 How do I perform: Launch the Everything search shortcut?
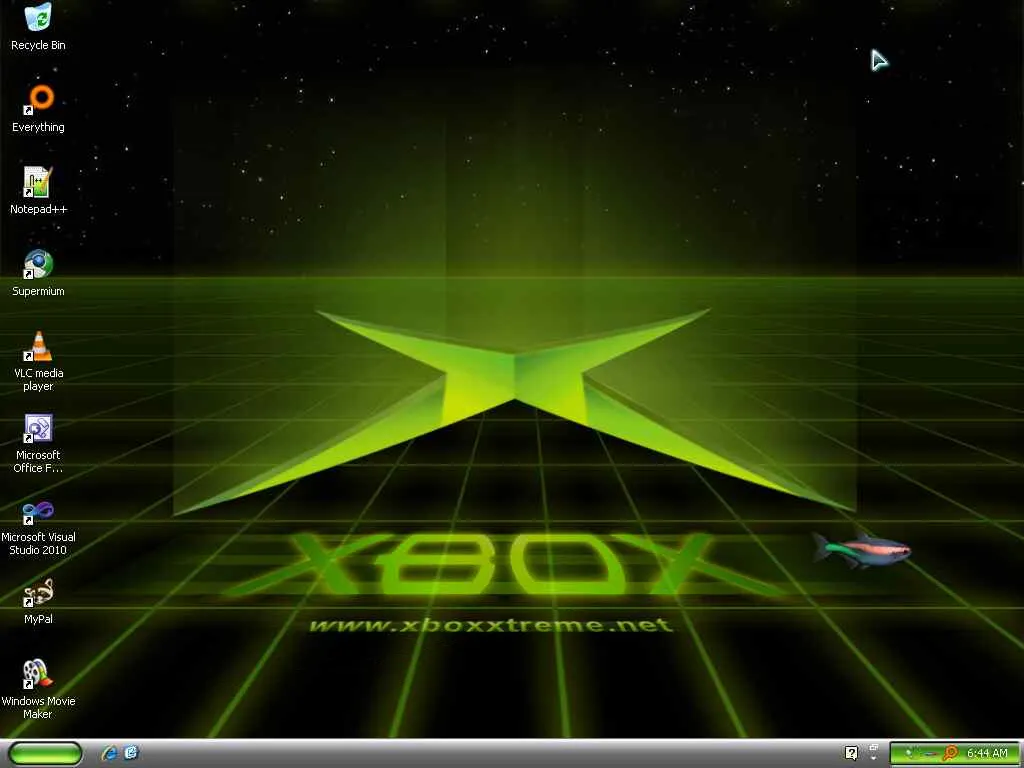click(x=38, y=109)
